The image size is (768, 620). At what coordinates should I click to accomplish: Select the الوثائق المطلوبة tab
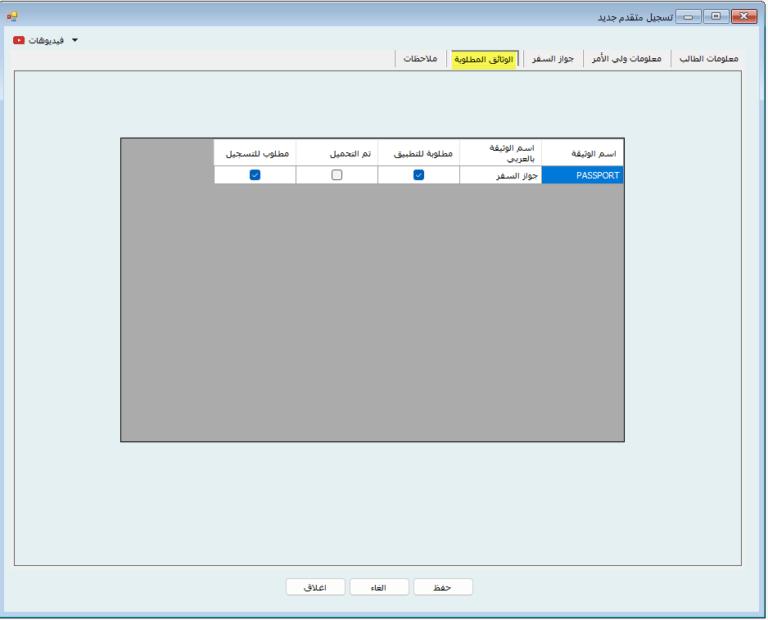point(484,59)
